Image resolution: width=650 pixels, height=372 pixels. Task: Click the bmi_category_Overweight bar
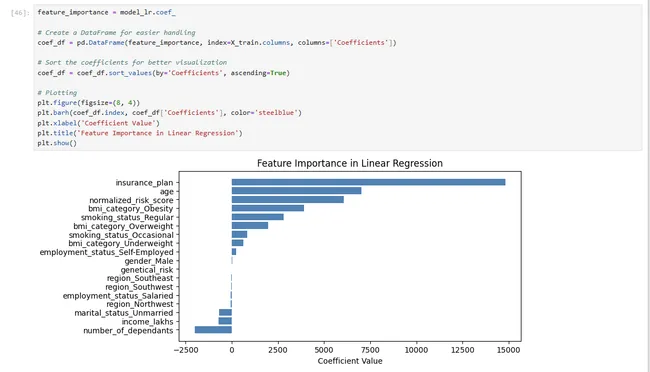[250, 226]
